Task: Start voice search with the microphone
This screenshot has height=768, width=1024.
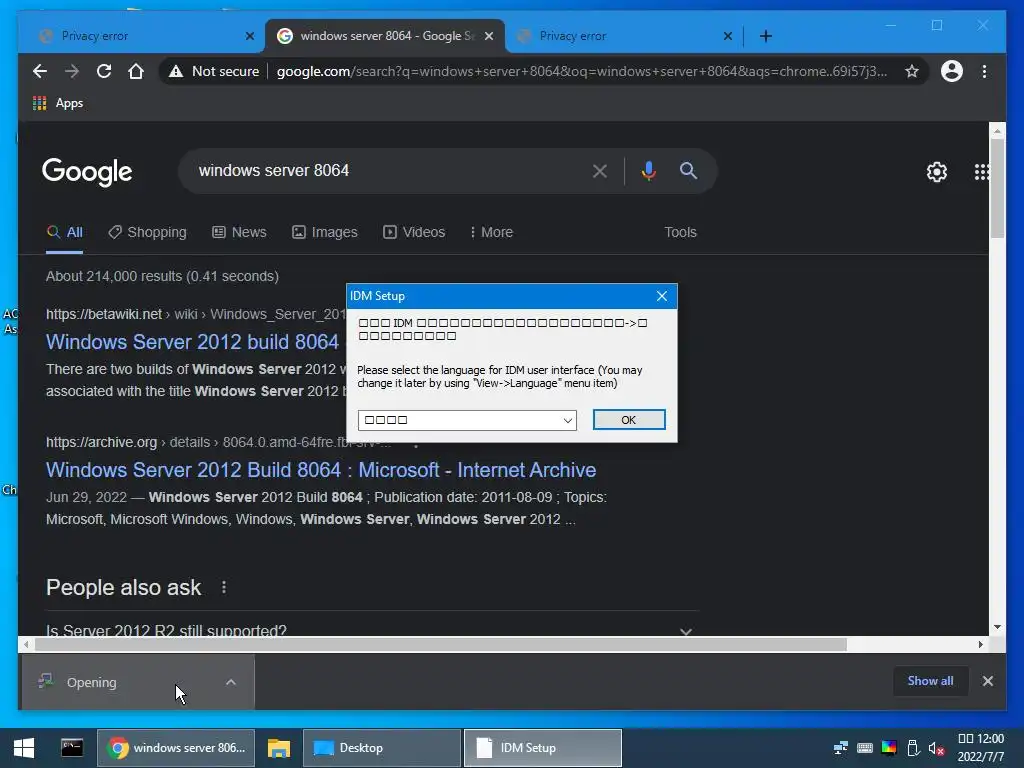Action: tap(648, 171)
